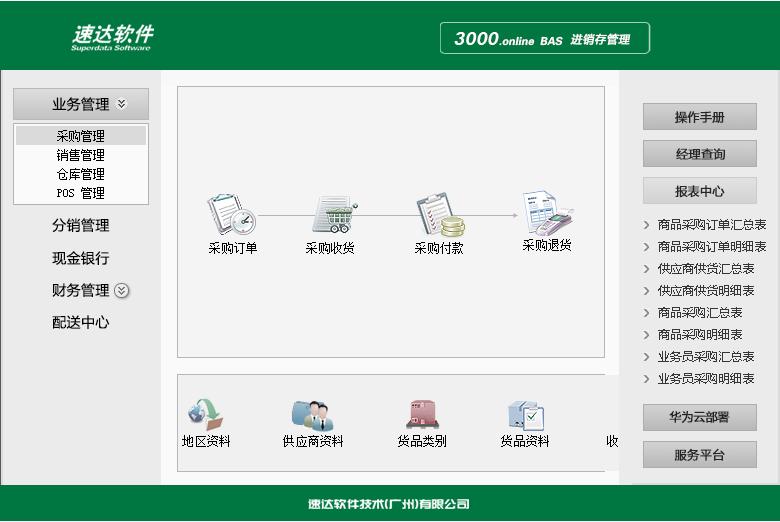The image size is (780, 522).
Task: Expand arrow beside 商品采购订单明细表
Action: (x=646, y=247)
